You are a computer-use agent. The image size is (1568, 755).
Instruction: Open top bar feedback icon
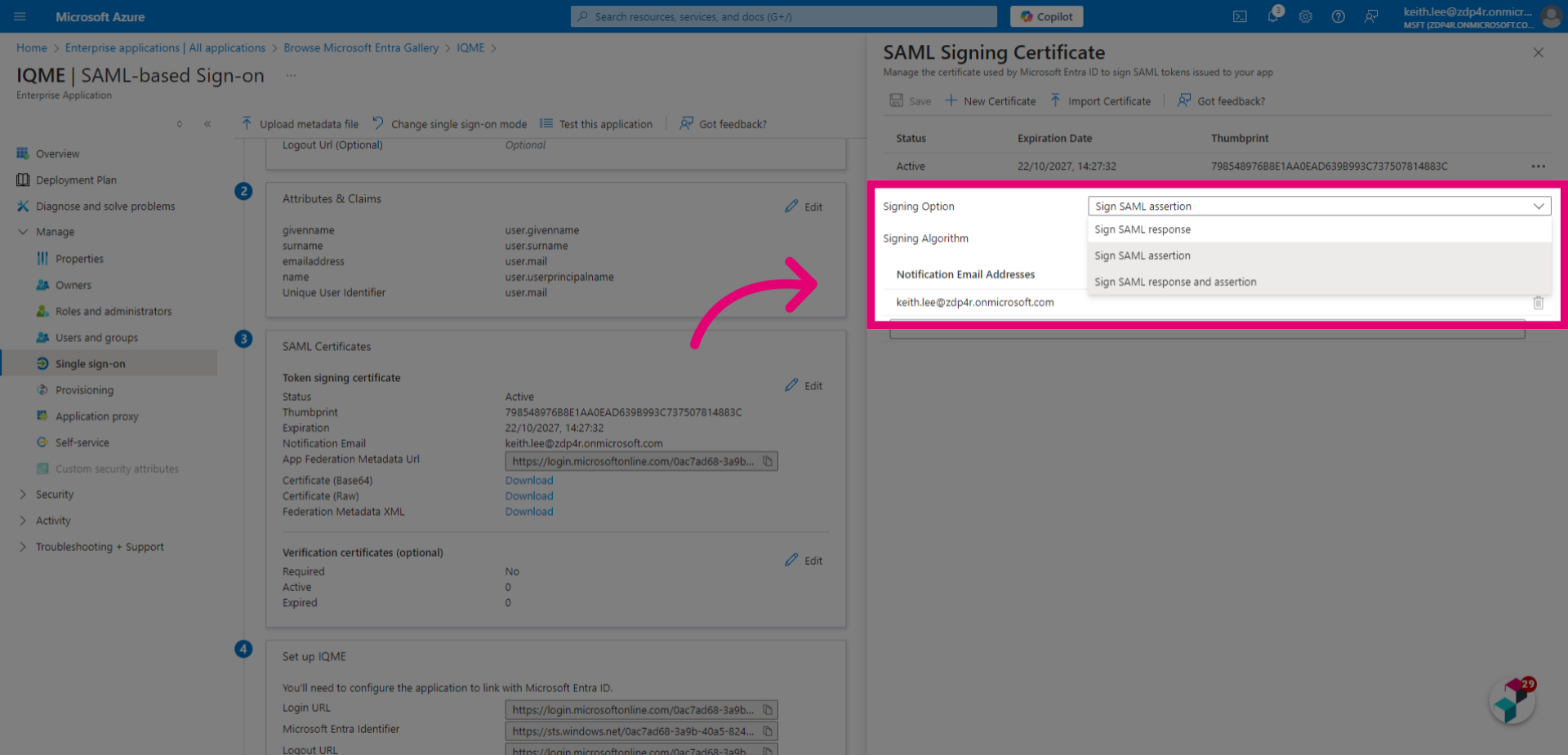click(x=1371, y=16)
